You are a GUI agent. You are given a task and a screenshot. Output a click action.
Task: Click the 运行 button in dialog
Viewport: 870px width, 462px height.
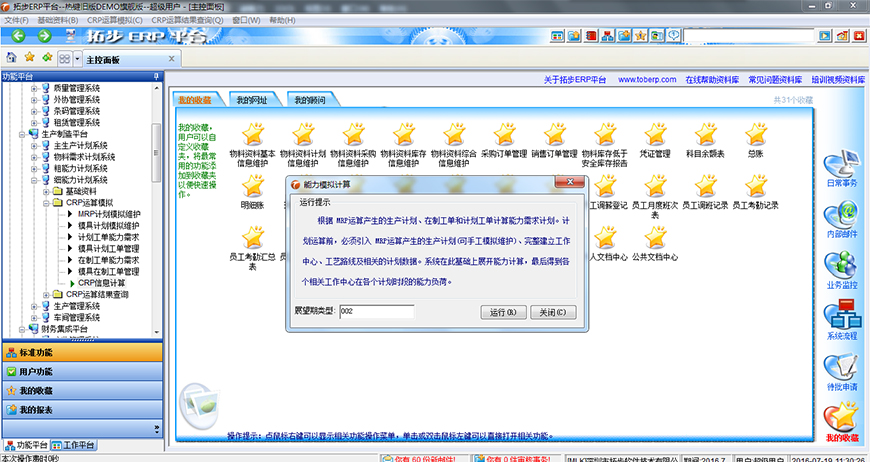503,312
